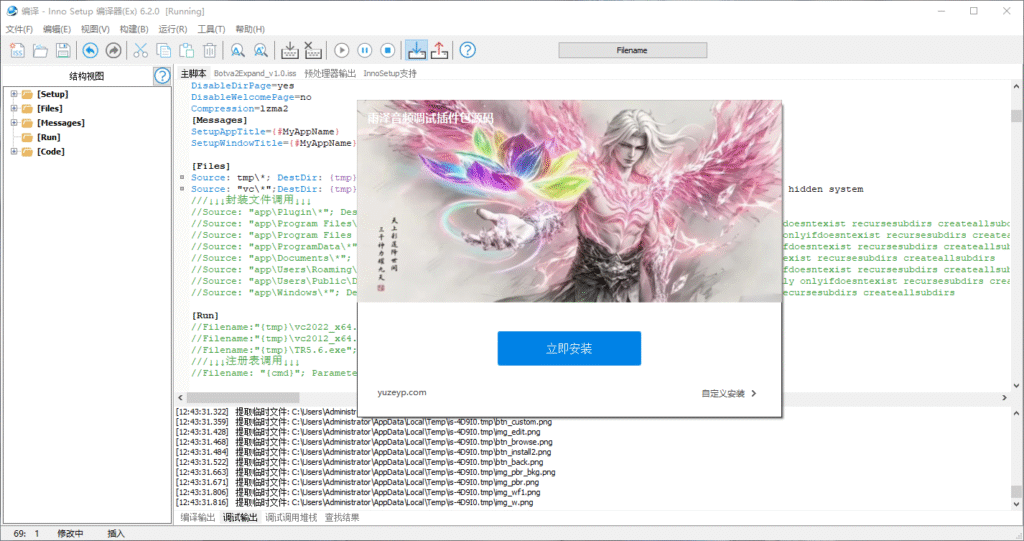Stop the running installer
1024x541 pixels.
click(x=387, y=50)
